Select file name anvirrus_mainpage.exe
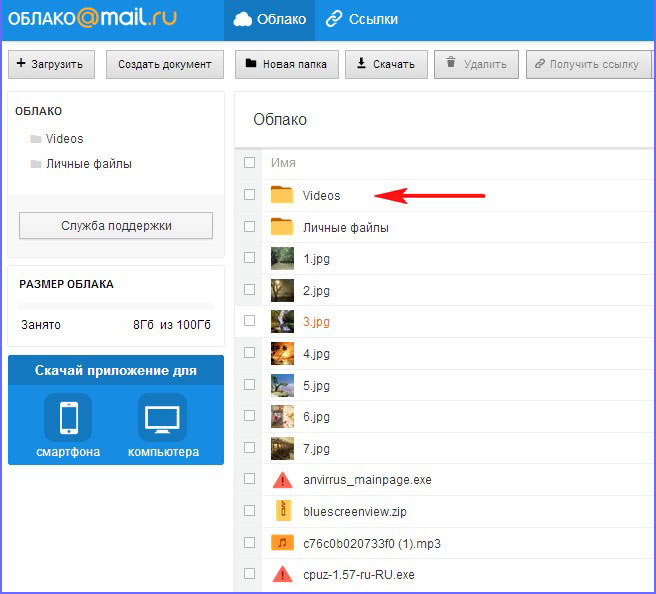The width and height of the screenshot is (656, 594). coord(367,480)
